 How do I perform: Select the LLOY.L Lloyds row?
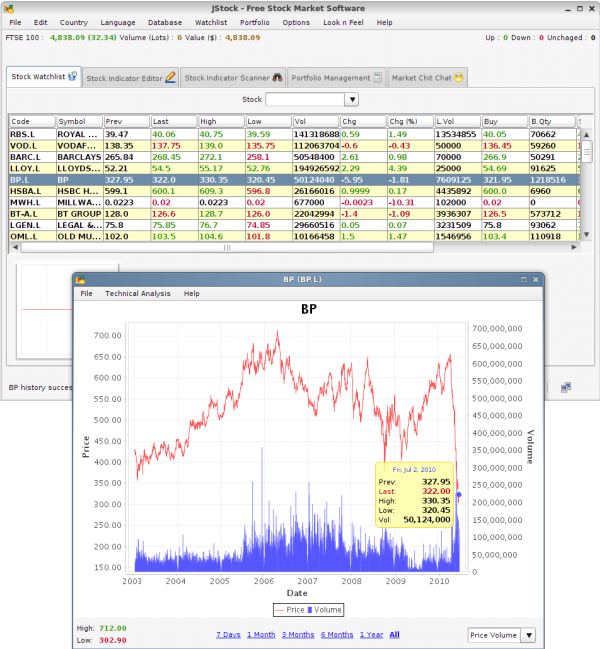tap(294, 168)
